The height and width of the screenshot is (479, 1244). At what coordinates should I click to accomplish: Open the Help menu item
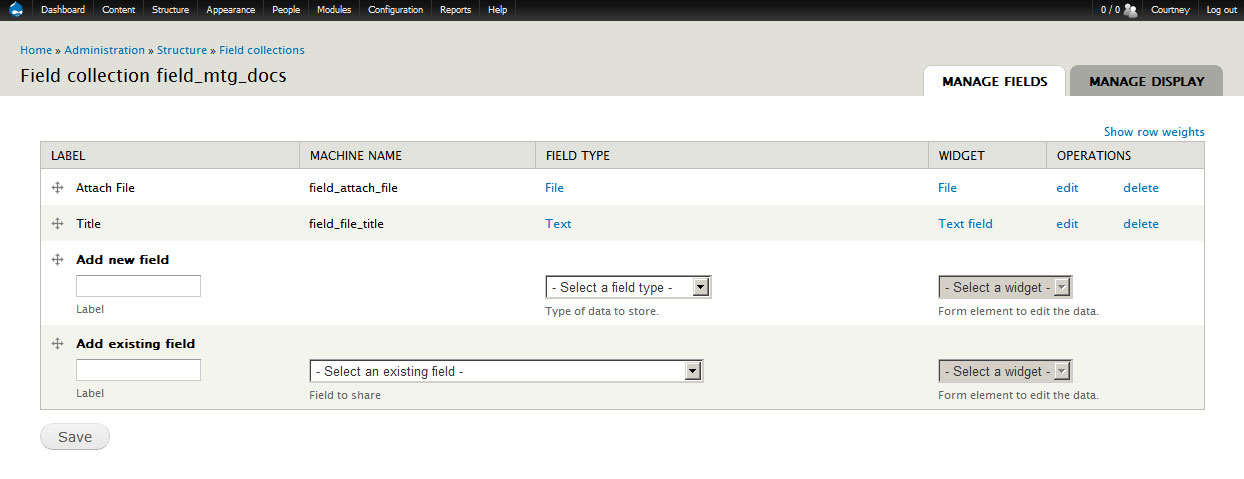click(x=497, y=10)
